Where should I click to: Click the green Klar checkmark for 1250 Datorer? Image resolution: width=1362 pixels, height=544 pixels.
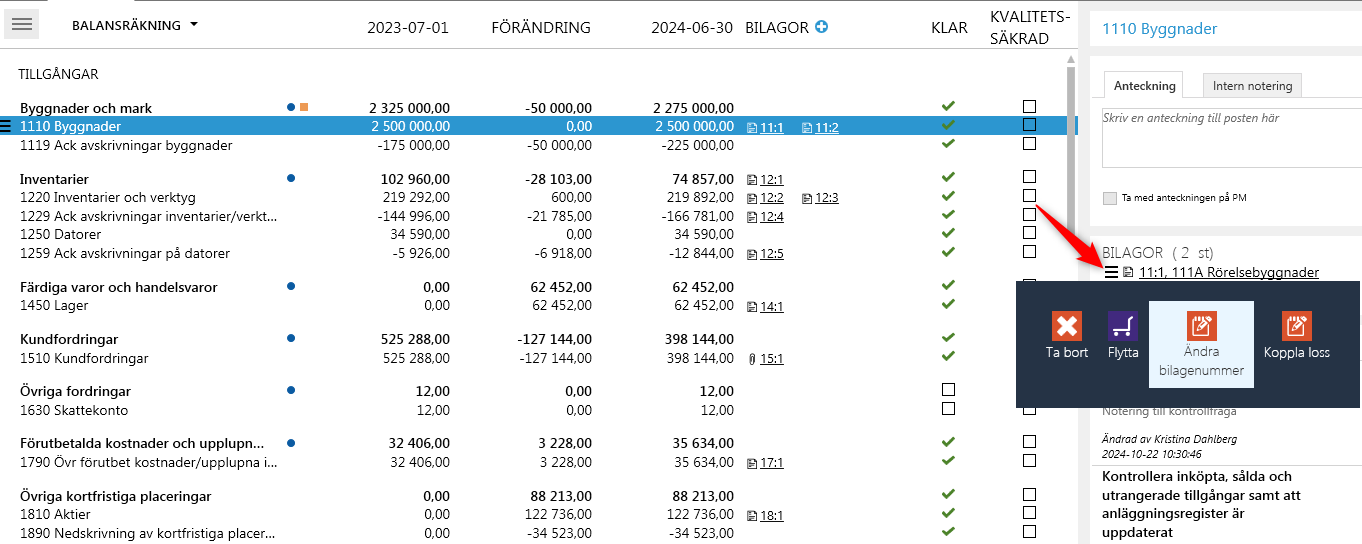coord(948,233)
